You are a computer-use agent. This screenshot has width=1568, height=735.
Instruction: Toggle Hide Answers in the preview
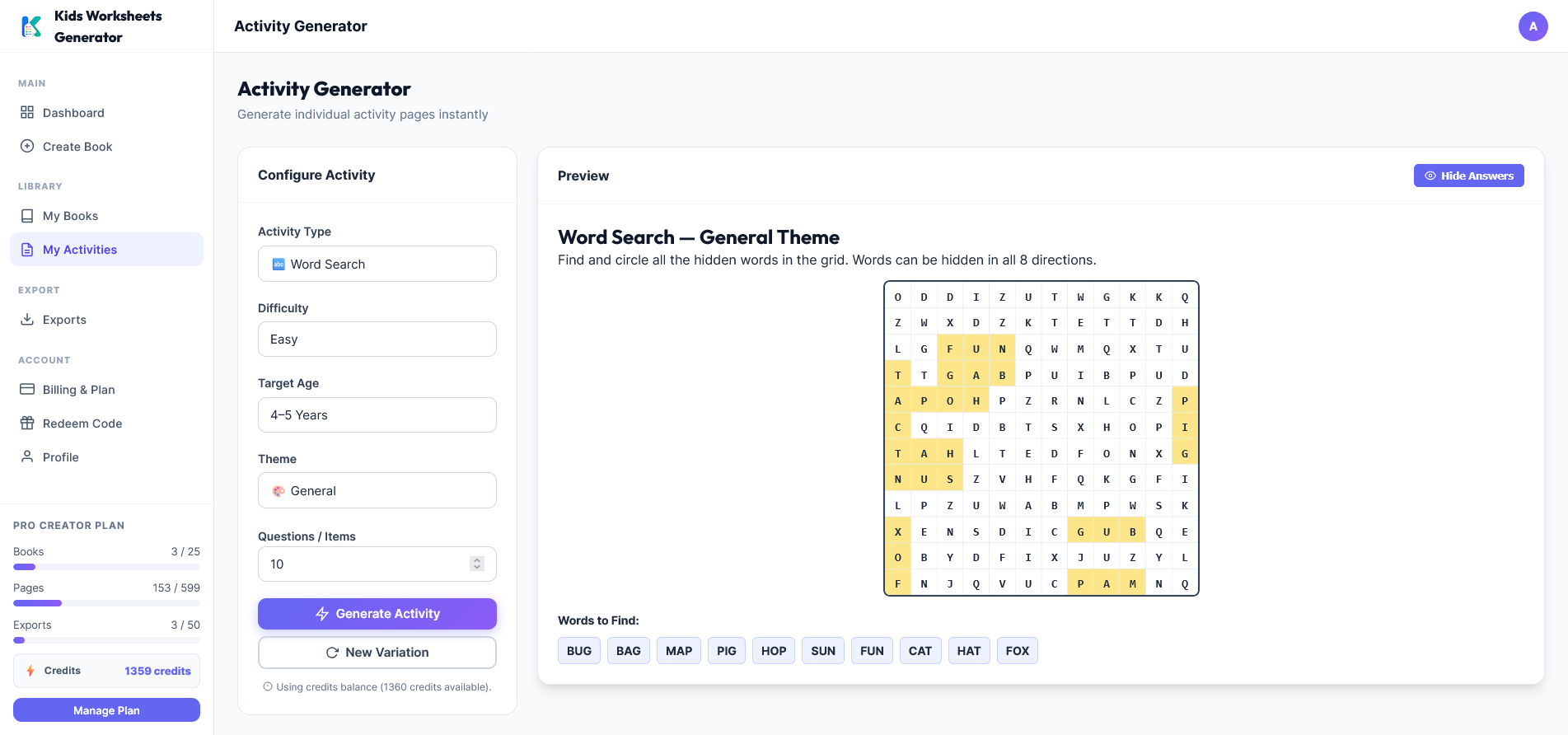click(x=1468, y=176)
